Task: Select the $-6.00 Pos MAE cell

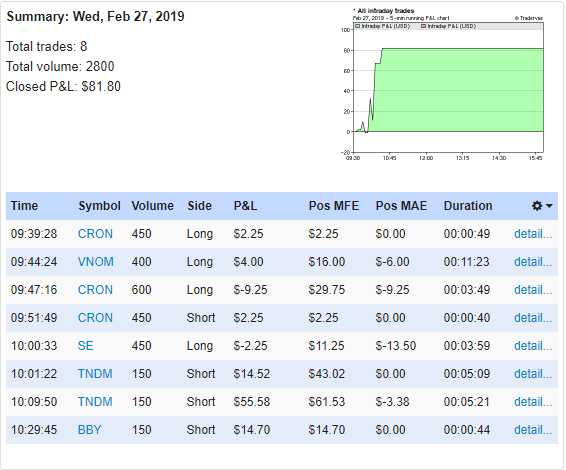Action: pos(392,262)
